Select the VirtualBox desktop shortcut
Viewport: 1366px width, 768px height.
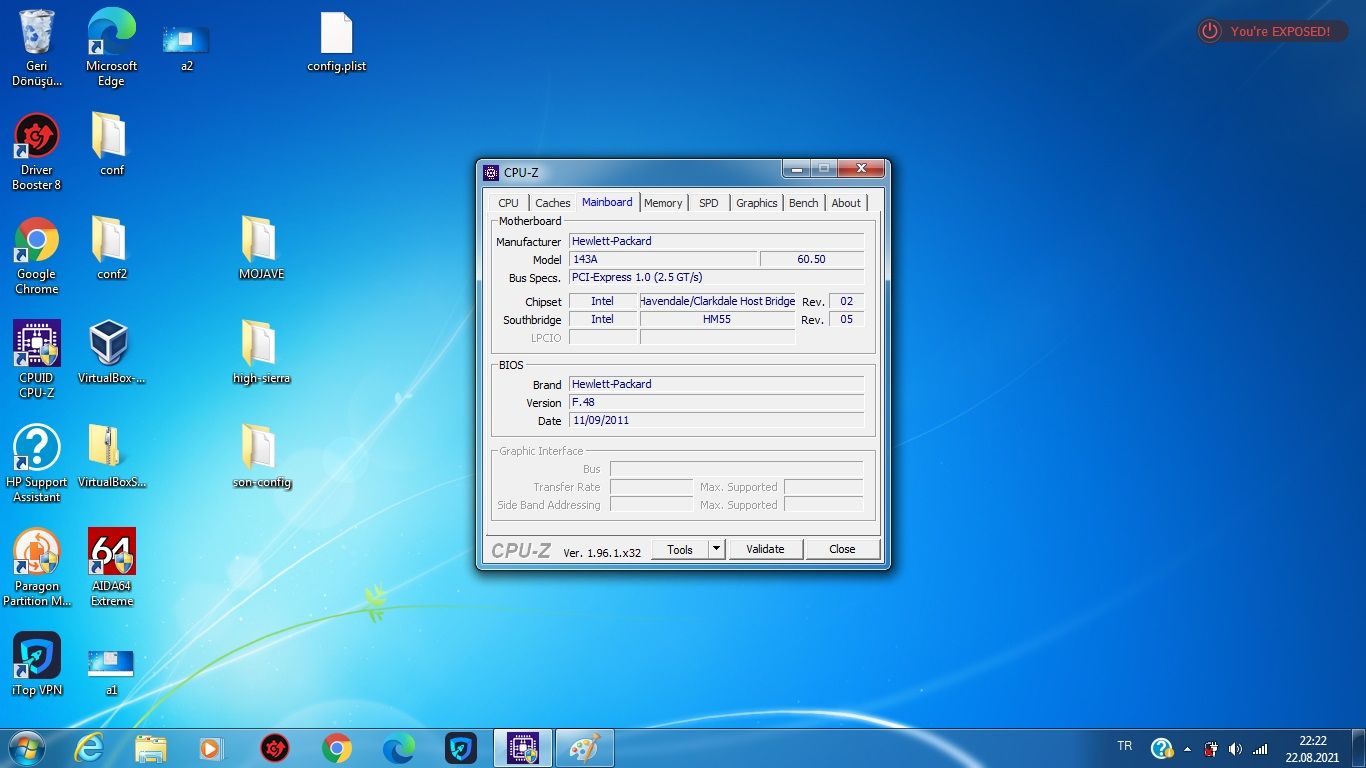[x=112, y=345]
